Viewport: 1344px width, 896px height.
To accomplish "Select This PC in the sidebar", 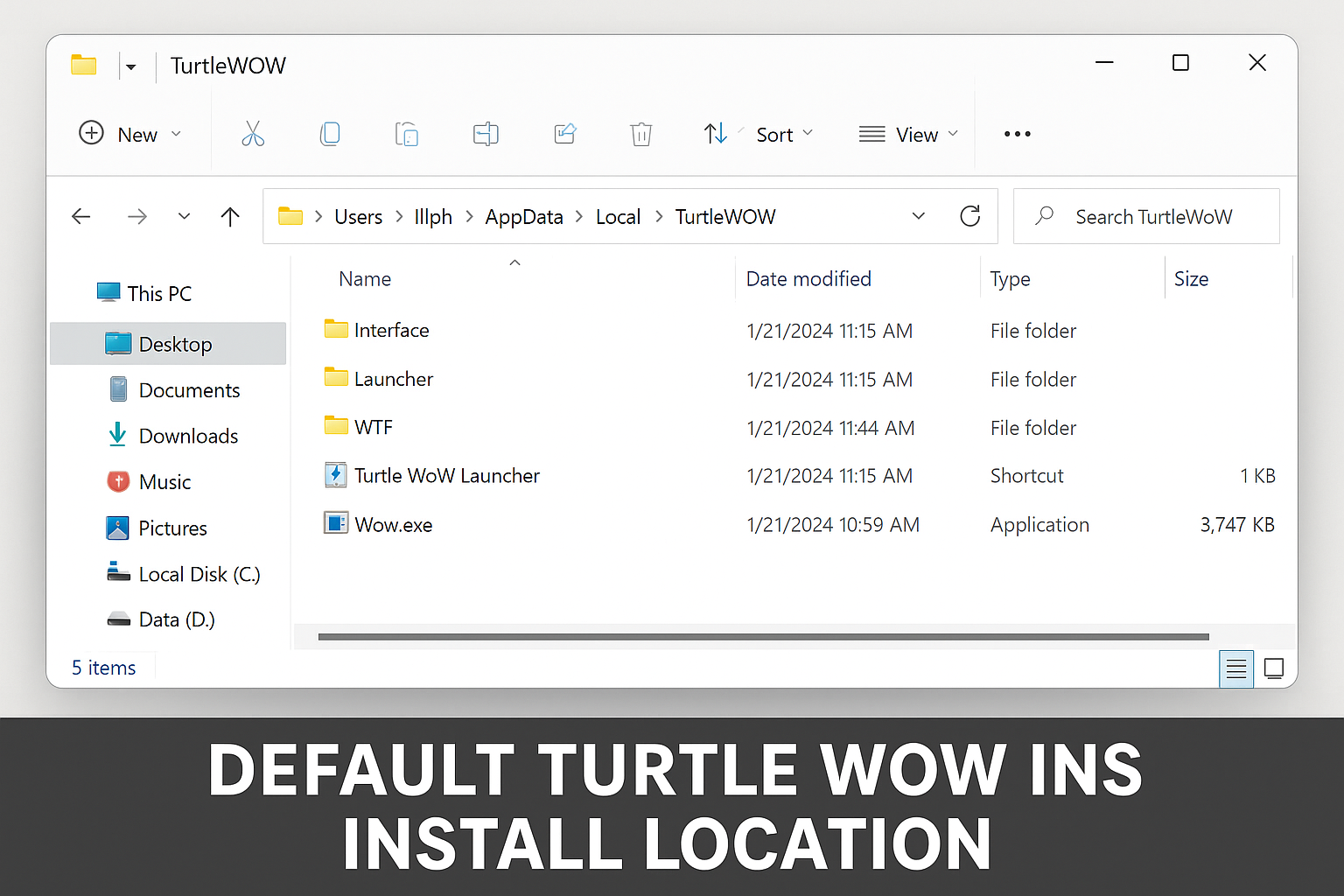I will click(x=144, y=293).
